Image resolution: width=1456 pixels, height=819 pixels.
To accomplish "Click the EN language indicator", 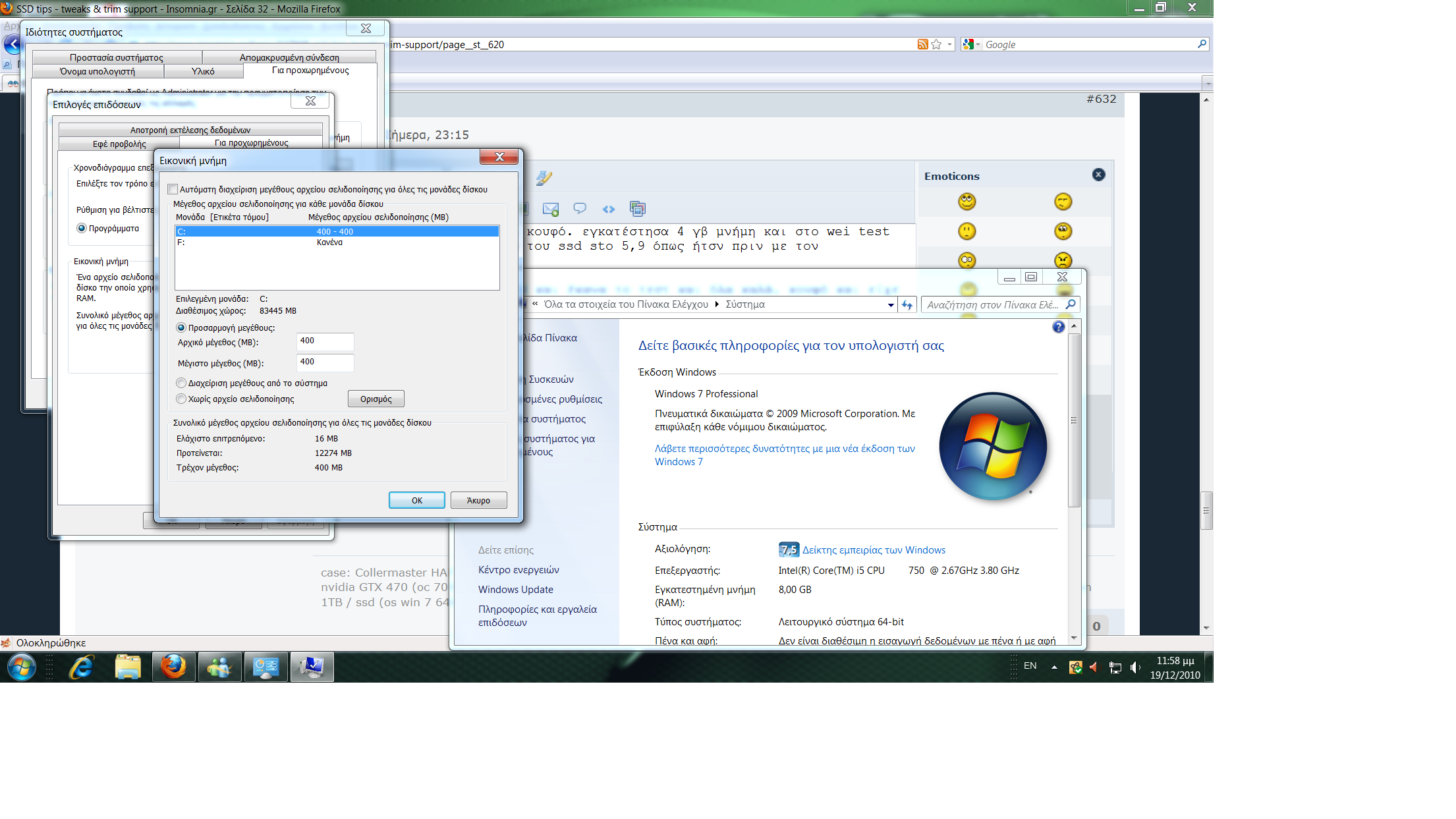I will tap(1030, 666).
